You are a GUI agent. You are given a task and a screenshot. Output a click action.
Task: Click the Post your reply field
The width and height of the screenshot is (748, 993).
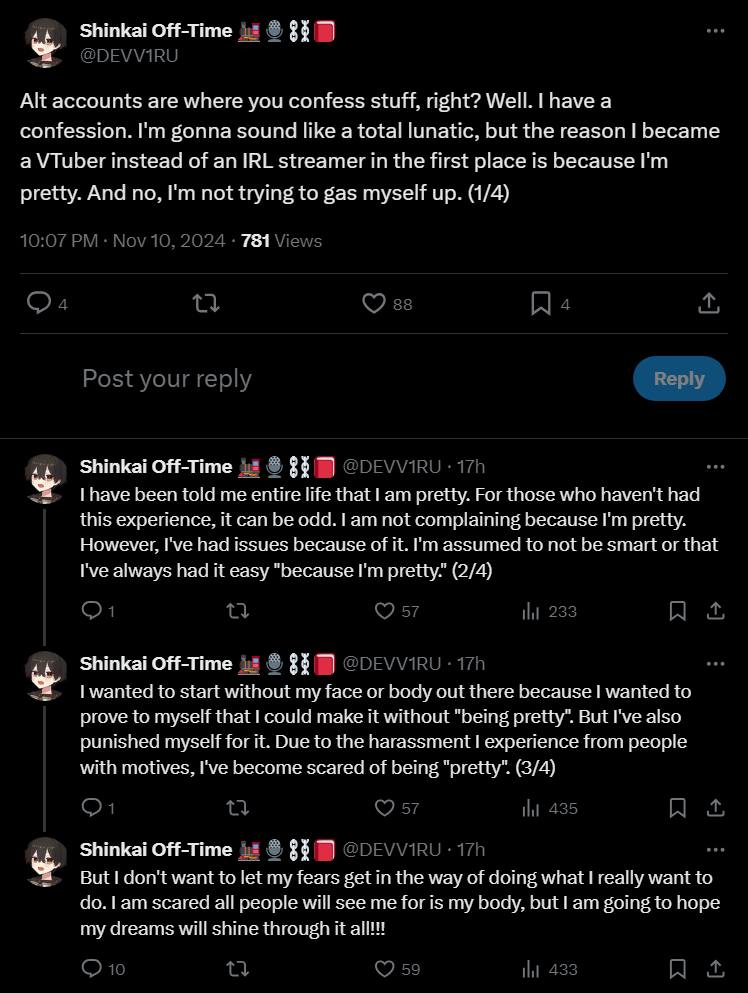click(x=300, y=379)
